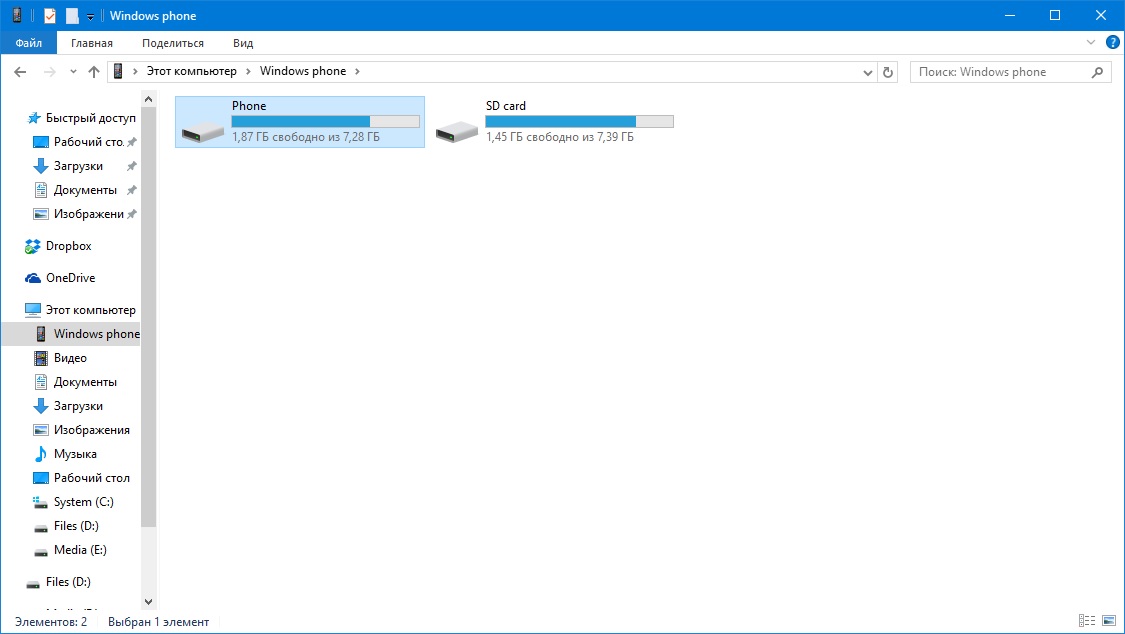Image resolution: width=1125 pixels, height=634 pixels.
Task: Open Dropbox in navigation pane
Action: click(x=69, y=246)
